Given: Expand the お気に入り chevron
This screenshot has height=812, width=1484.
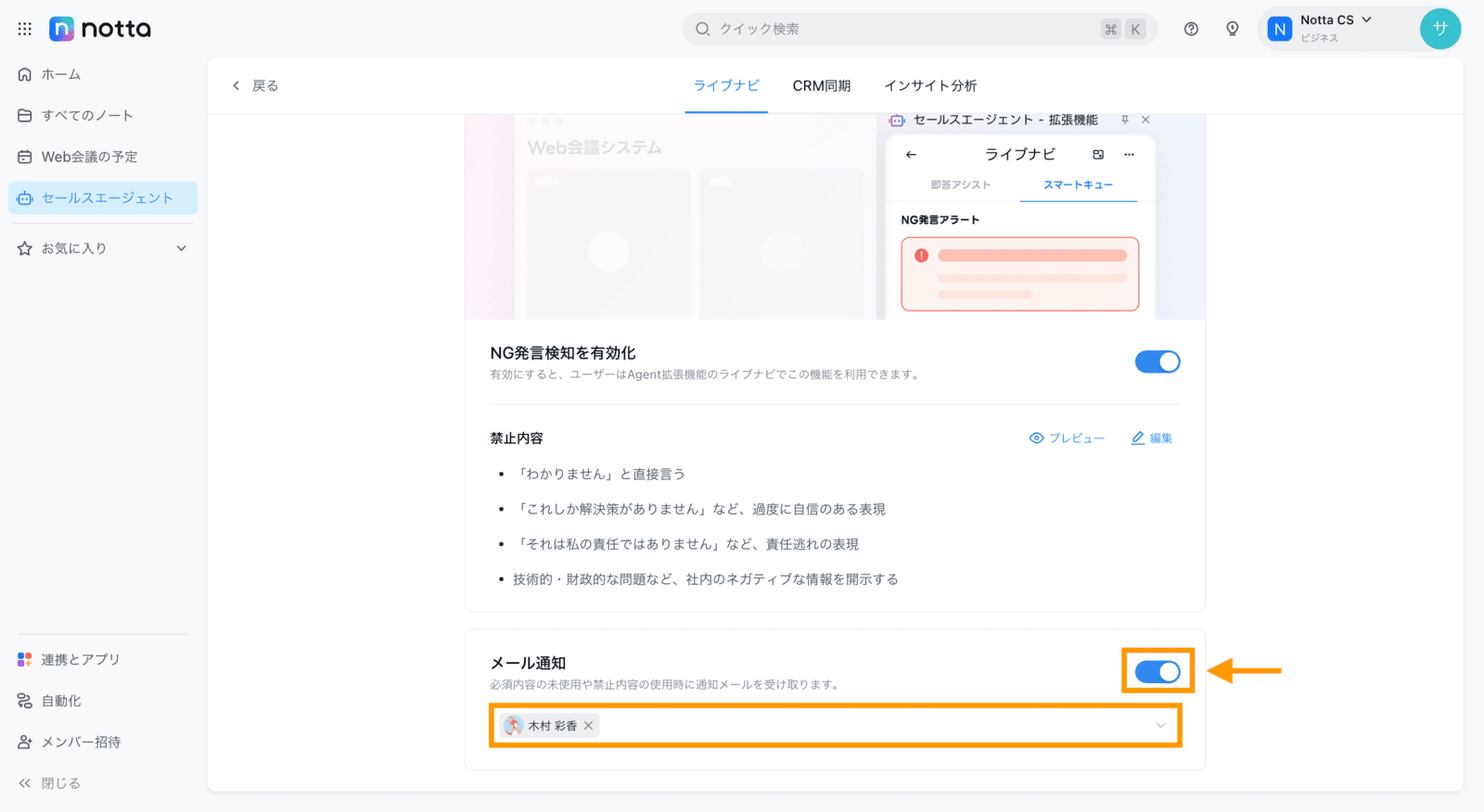Looking at the screenshot, I should tap(182, 248).
